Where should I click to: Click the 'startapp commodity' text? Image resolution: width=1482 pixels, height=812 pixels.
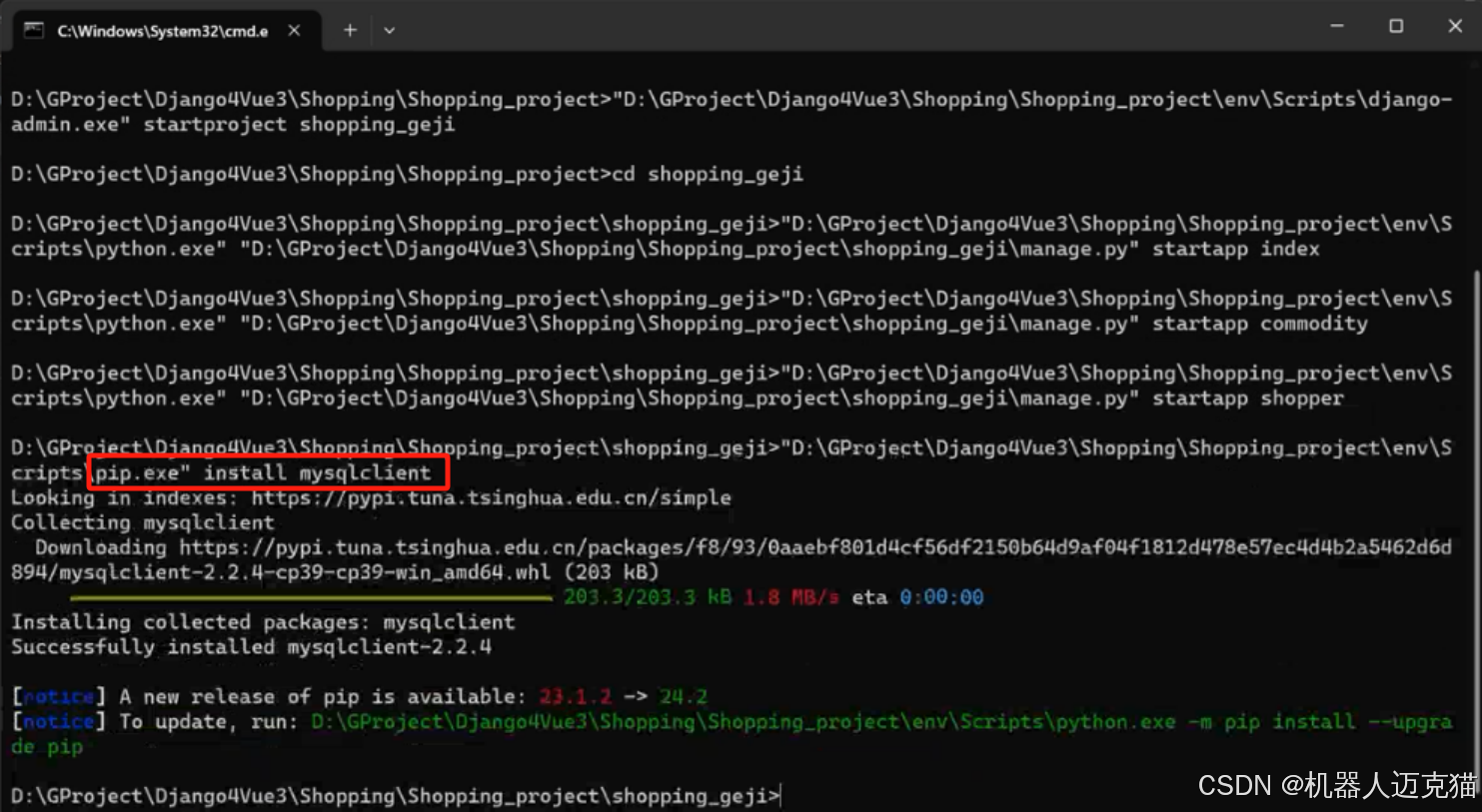click(1259, 324)
